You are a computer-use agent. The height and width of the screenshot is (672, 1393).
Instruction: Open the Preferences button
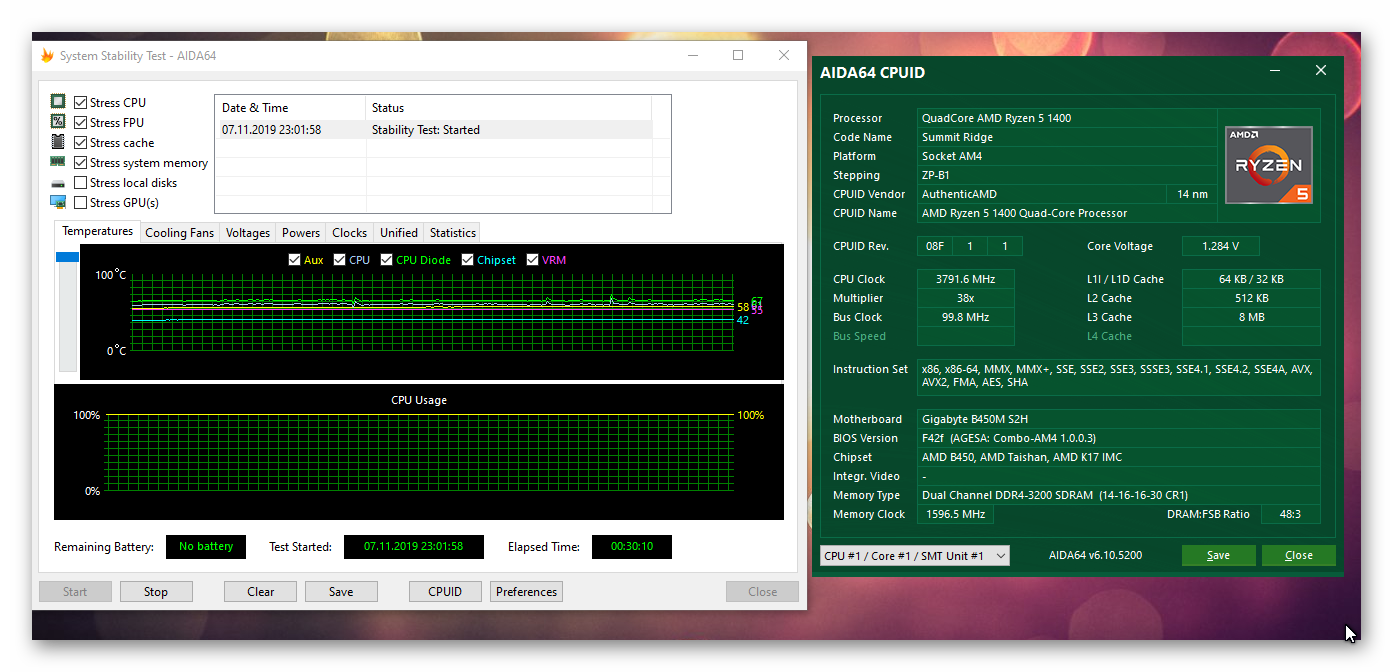(x=527, y=591)
